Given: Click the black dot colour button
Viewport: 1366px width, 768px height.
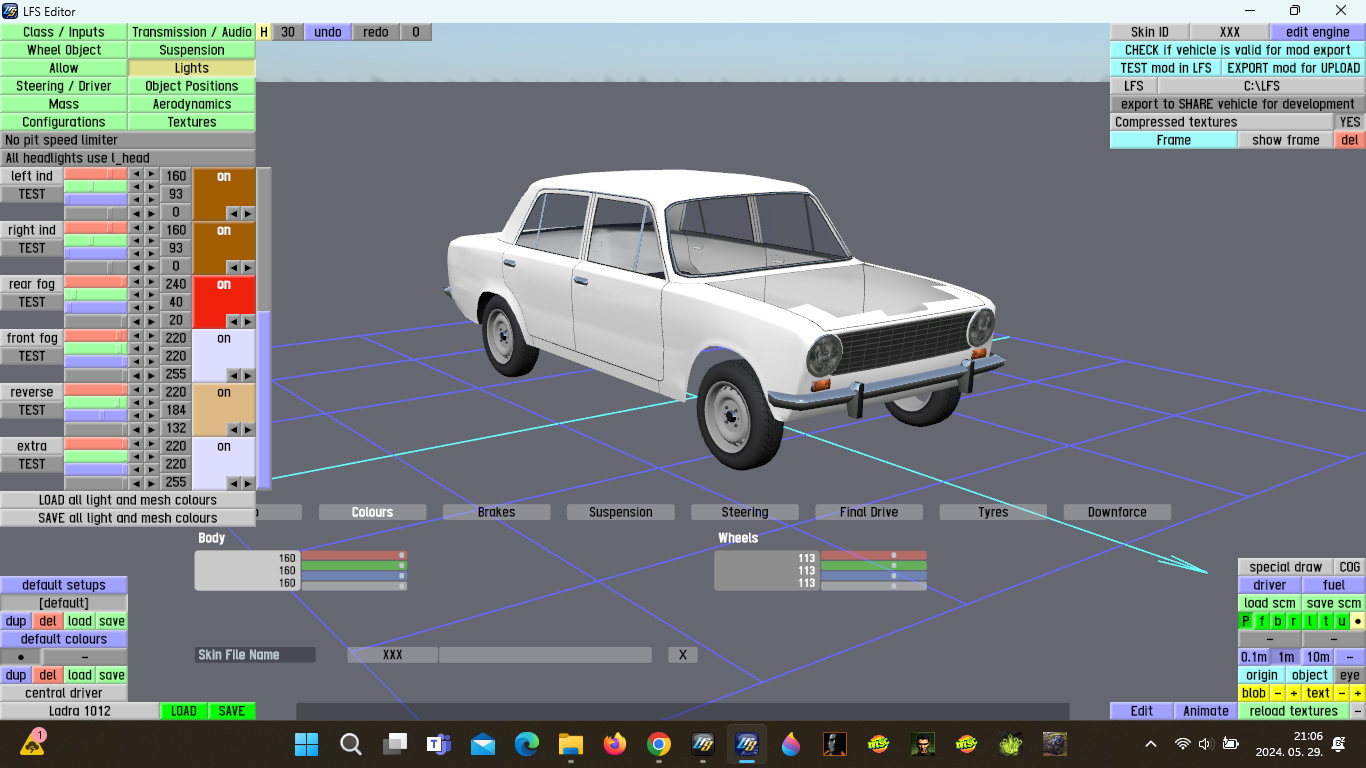Looking at the screenshot, I should click(21, 657).
